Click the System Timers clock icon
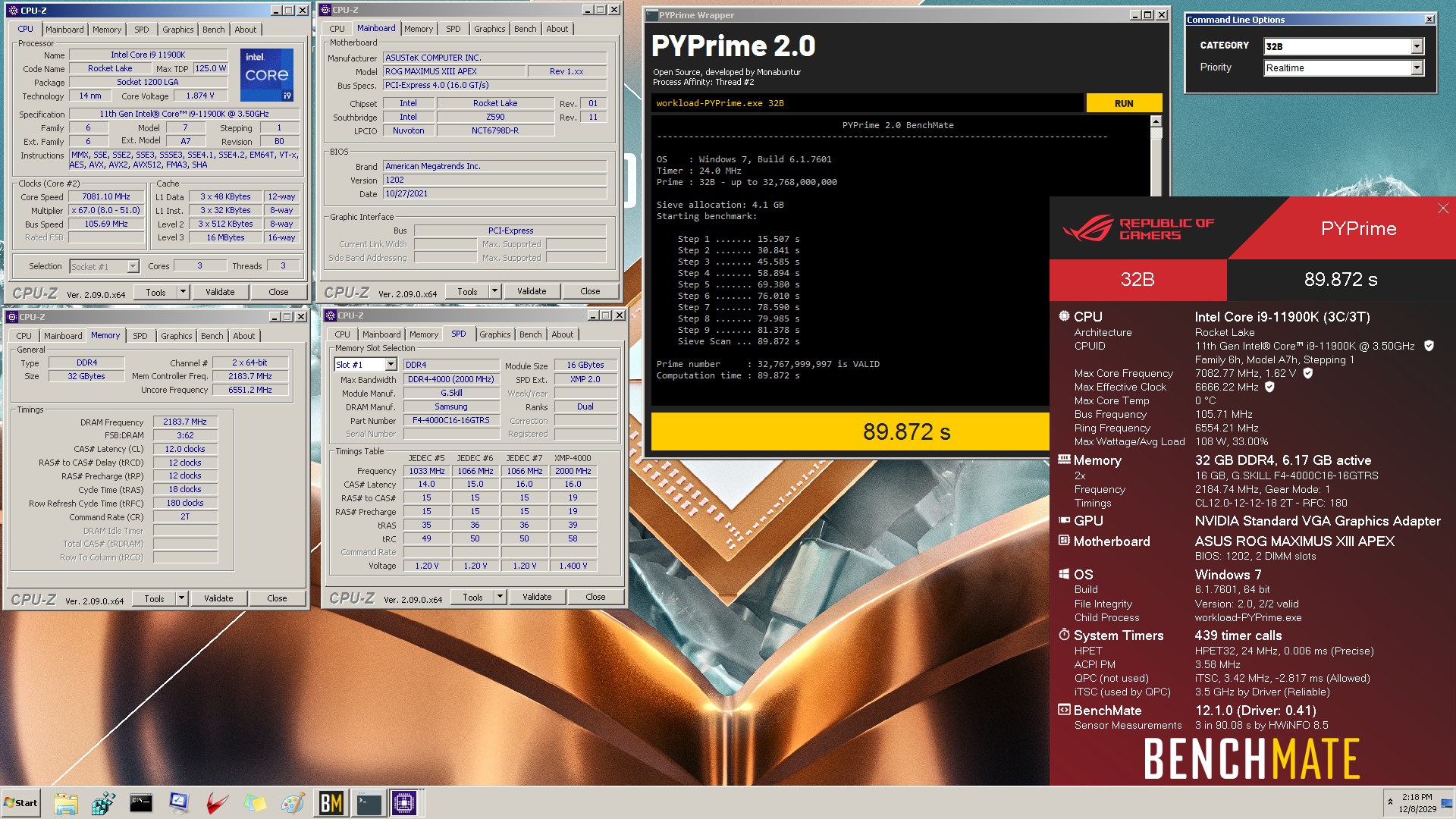This screenshot has height=819, width=1456. (1064, 635)
